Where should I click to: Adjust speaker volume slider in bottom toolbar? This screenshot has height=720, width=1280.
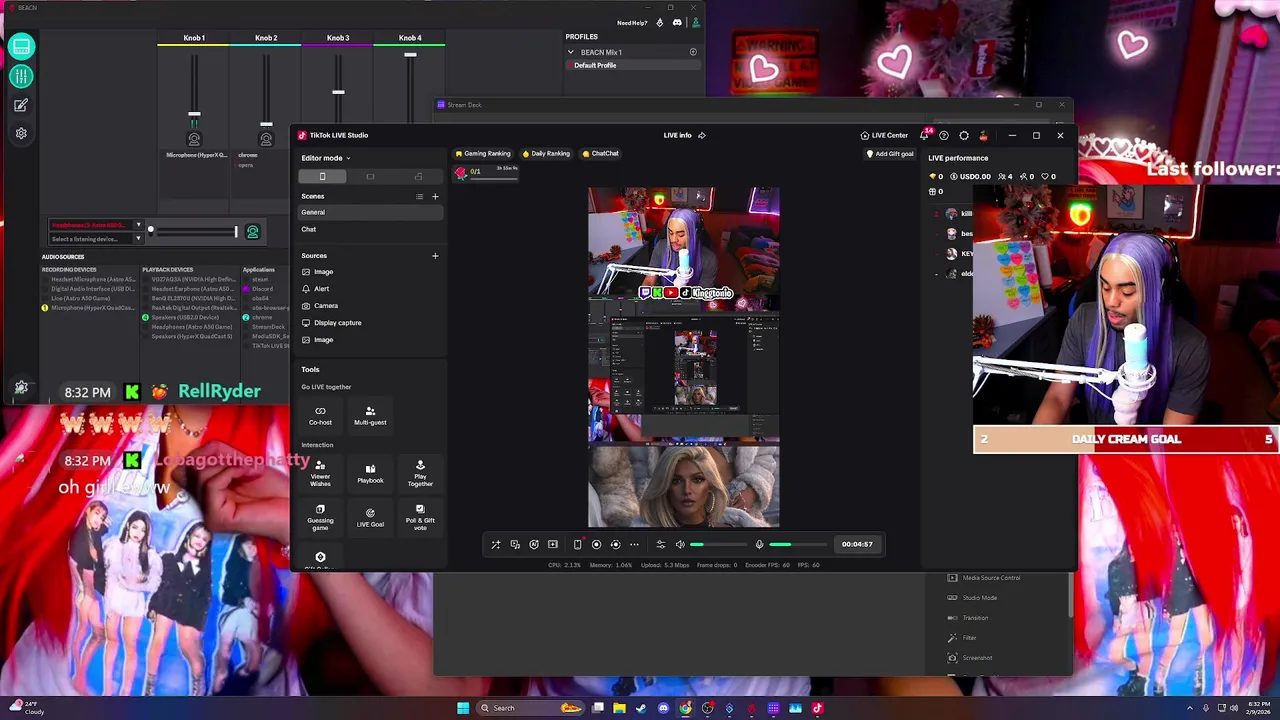click(718, 544)
